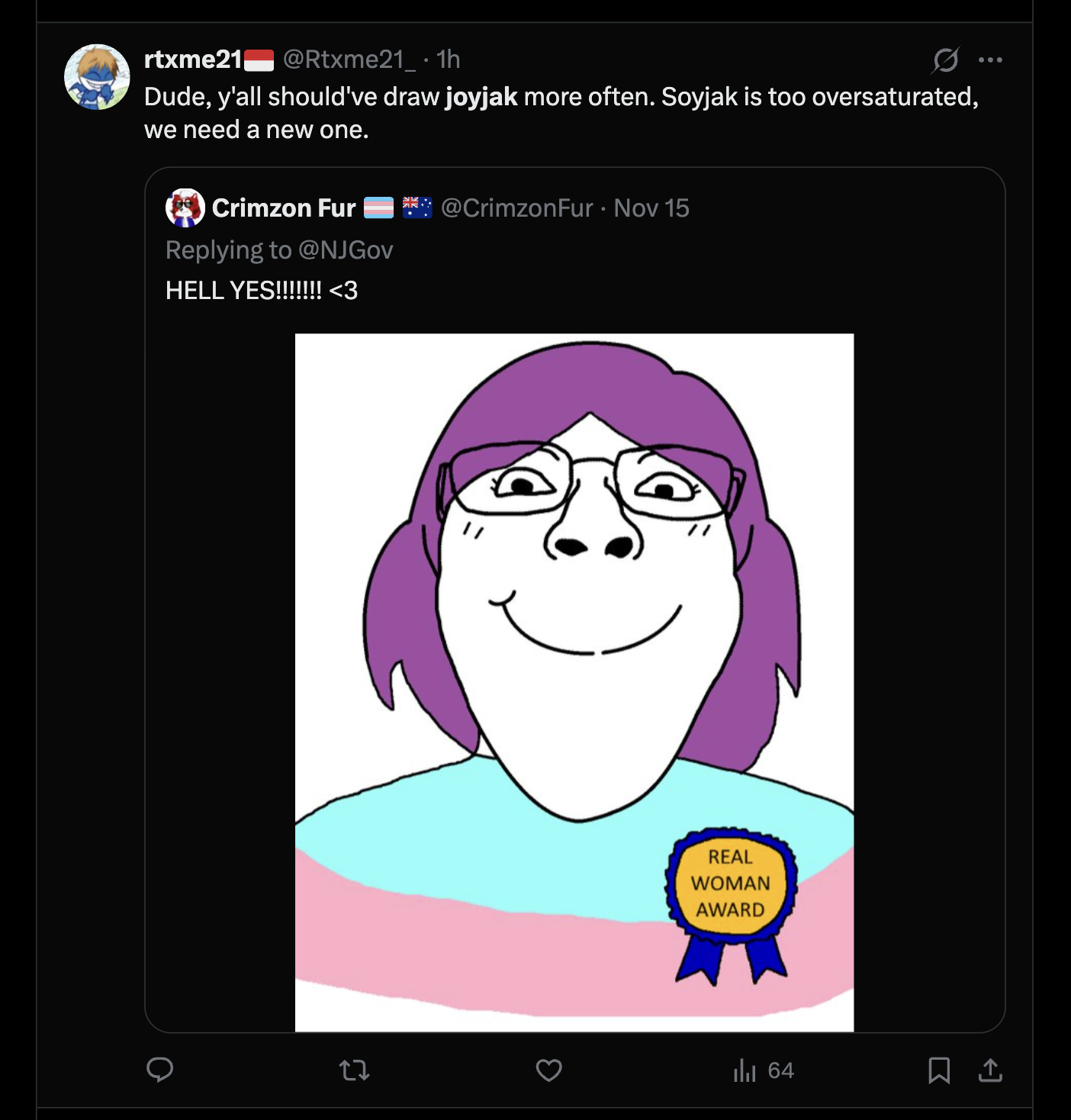Bookmark this post
Image resolution: width=1071 pixels, height=1120 pixels.
(939, 1070)
